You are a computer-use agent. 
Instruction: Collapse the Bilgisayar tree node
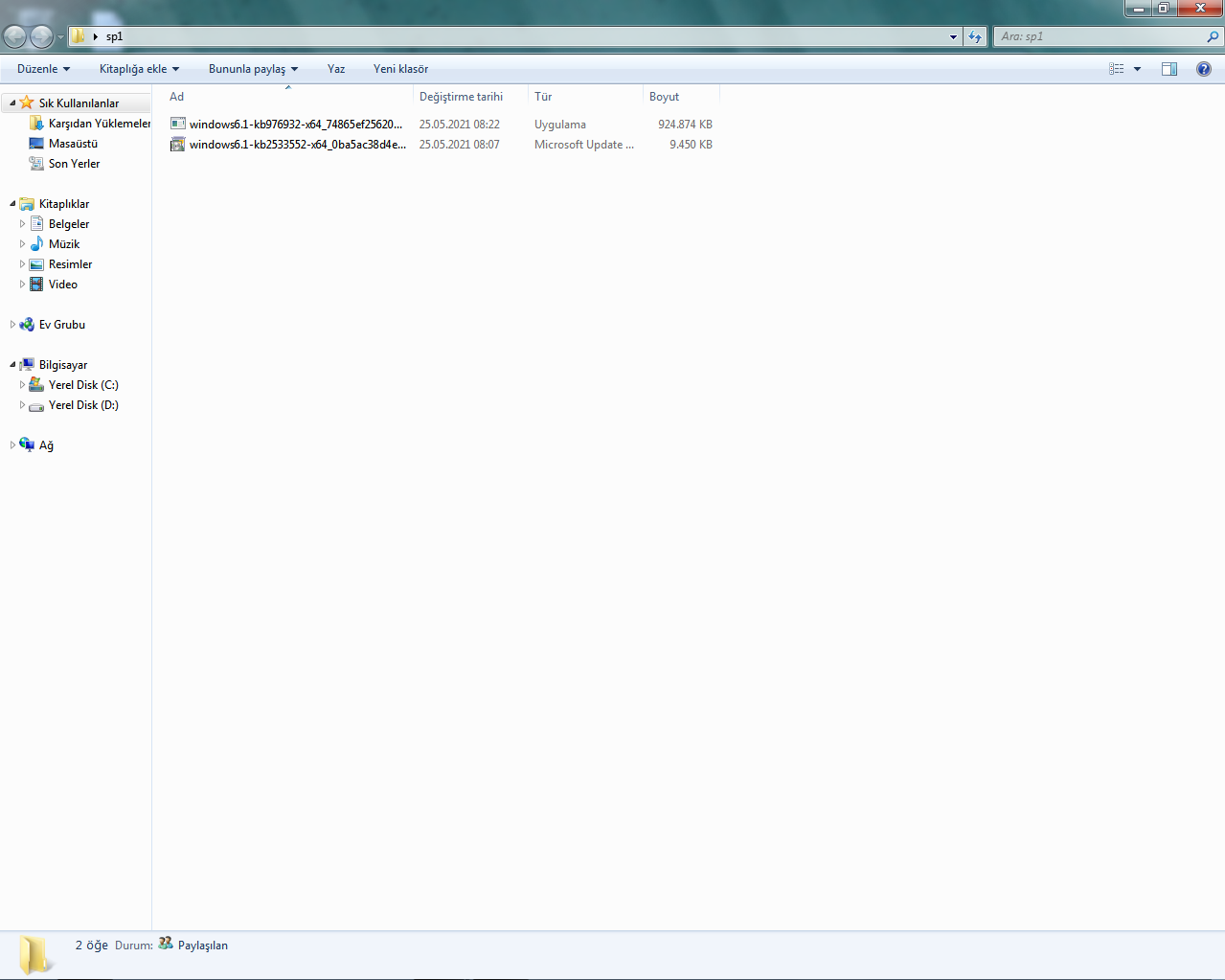coord(12,365)
